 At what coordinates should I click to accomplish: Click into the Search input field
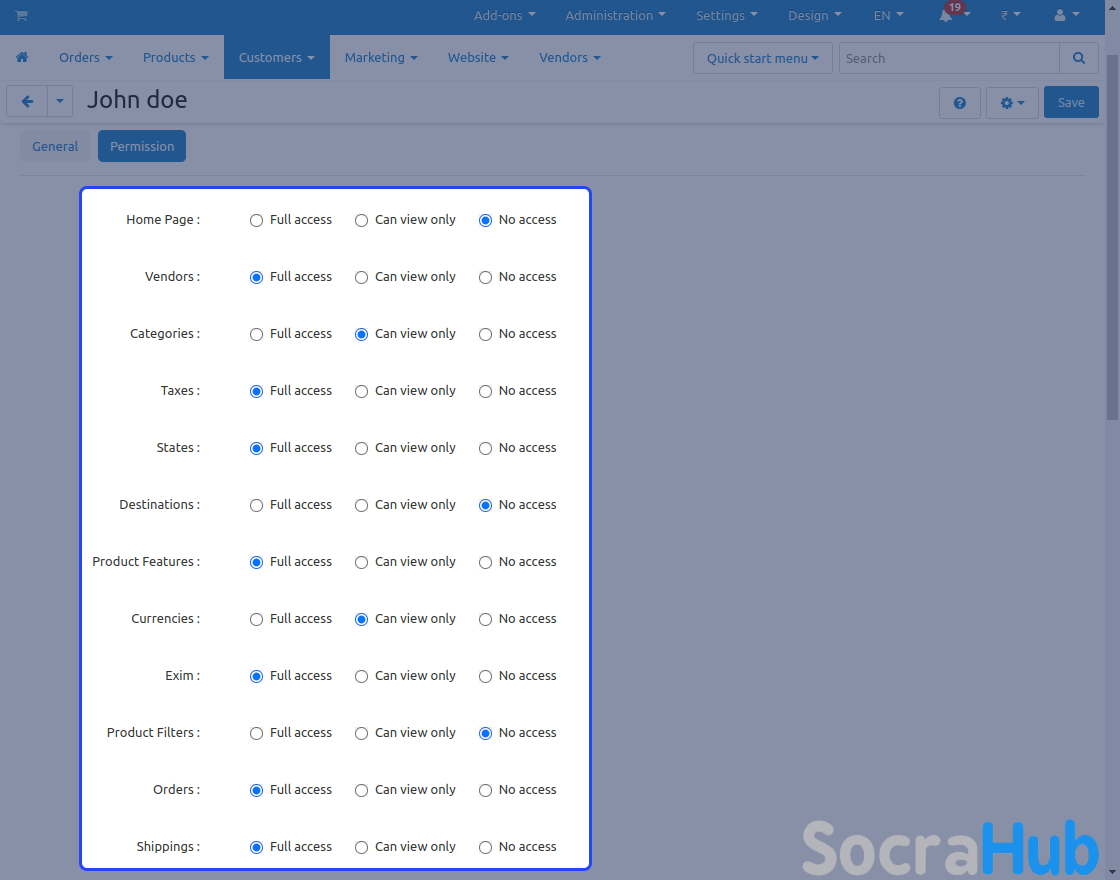click(x=948, y=58)
